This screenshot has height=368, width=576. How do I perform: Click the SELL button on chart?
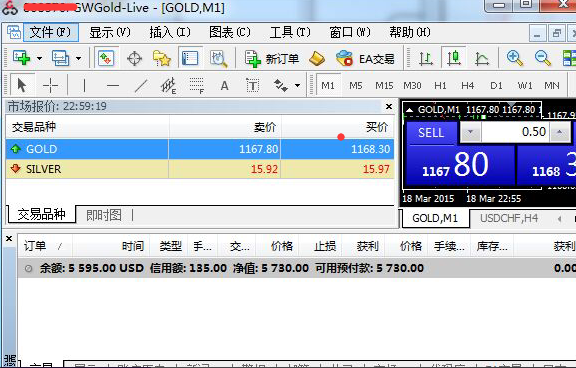[431, 133]
